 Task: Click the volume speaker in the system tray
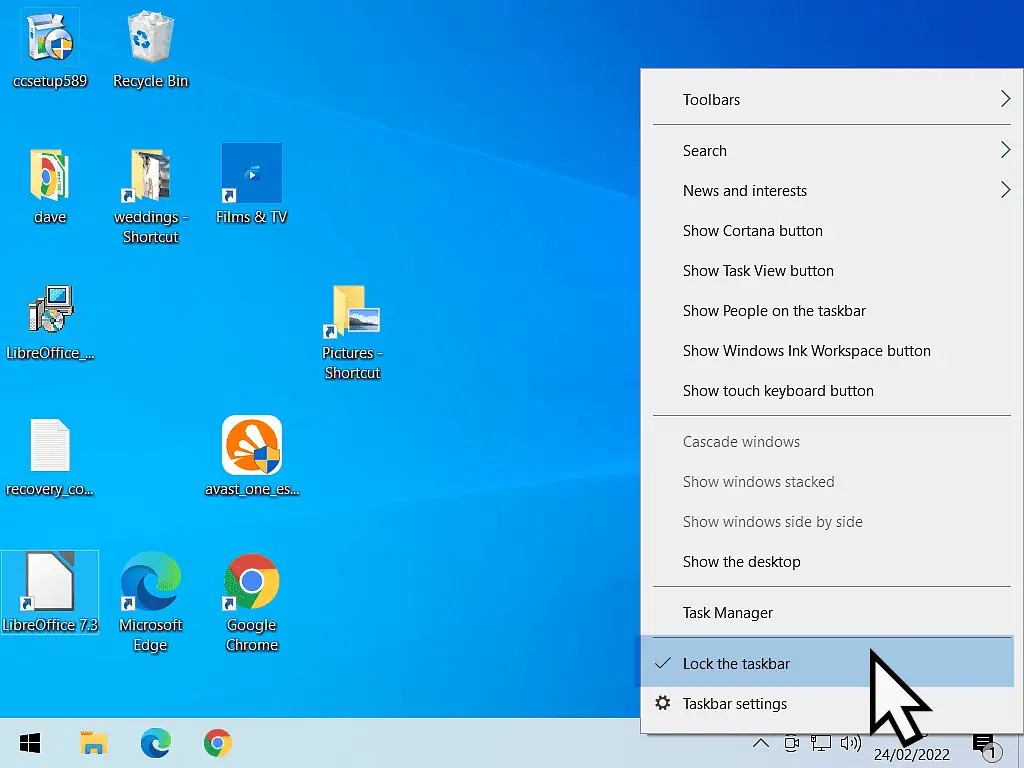click(x=851, y=743)
